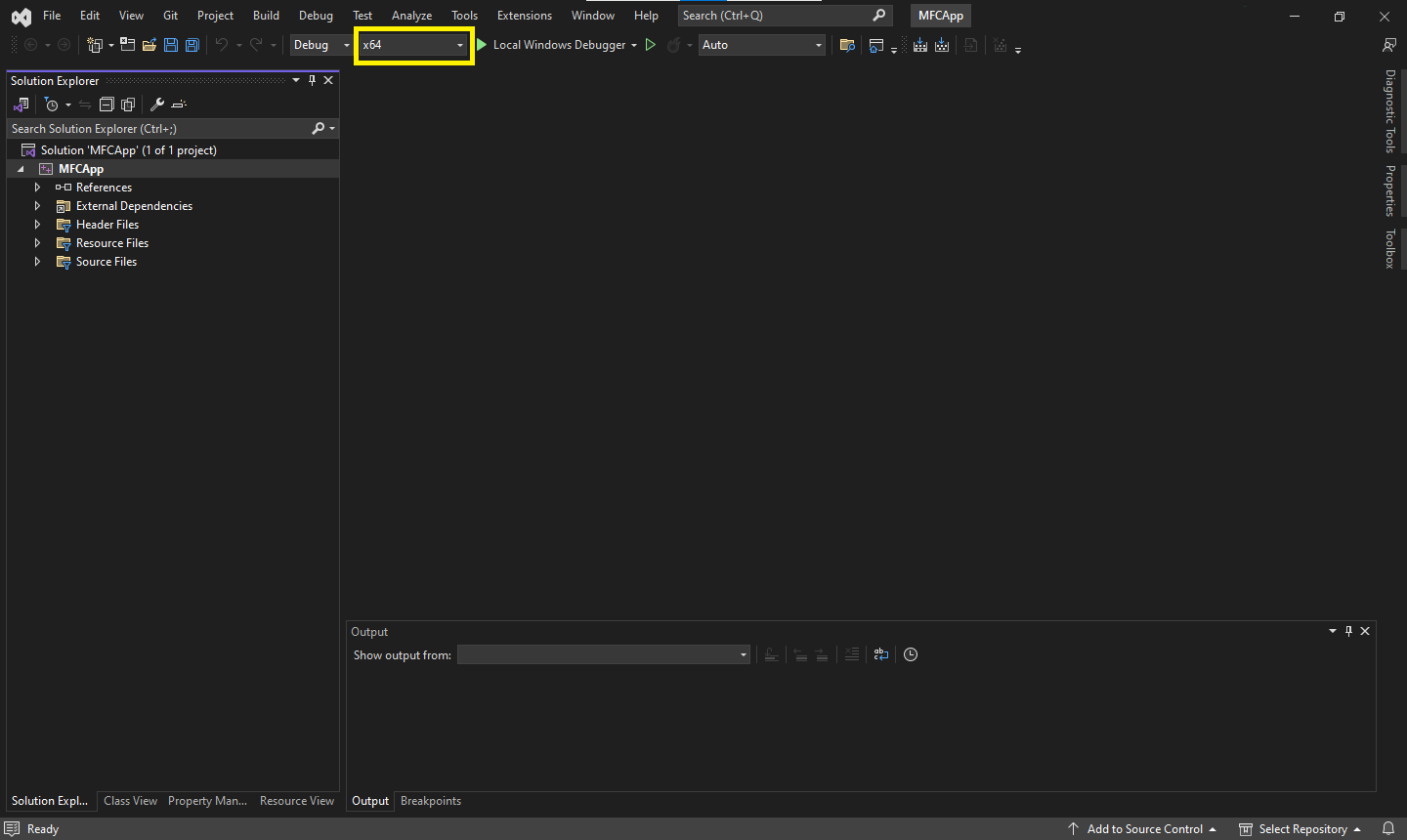The width and height of the screenshot is (1407, 840).
Task: Click the Open File folder icon
Action: click(x=149, y=45)
